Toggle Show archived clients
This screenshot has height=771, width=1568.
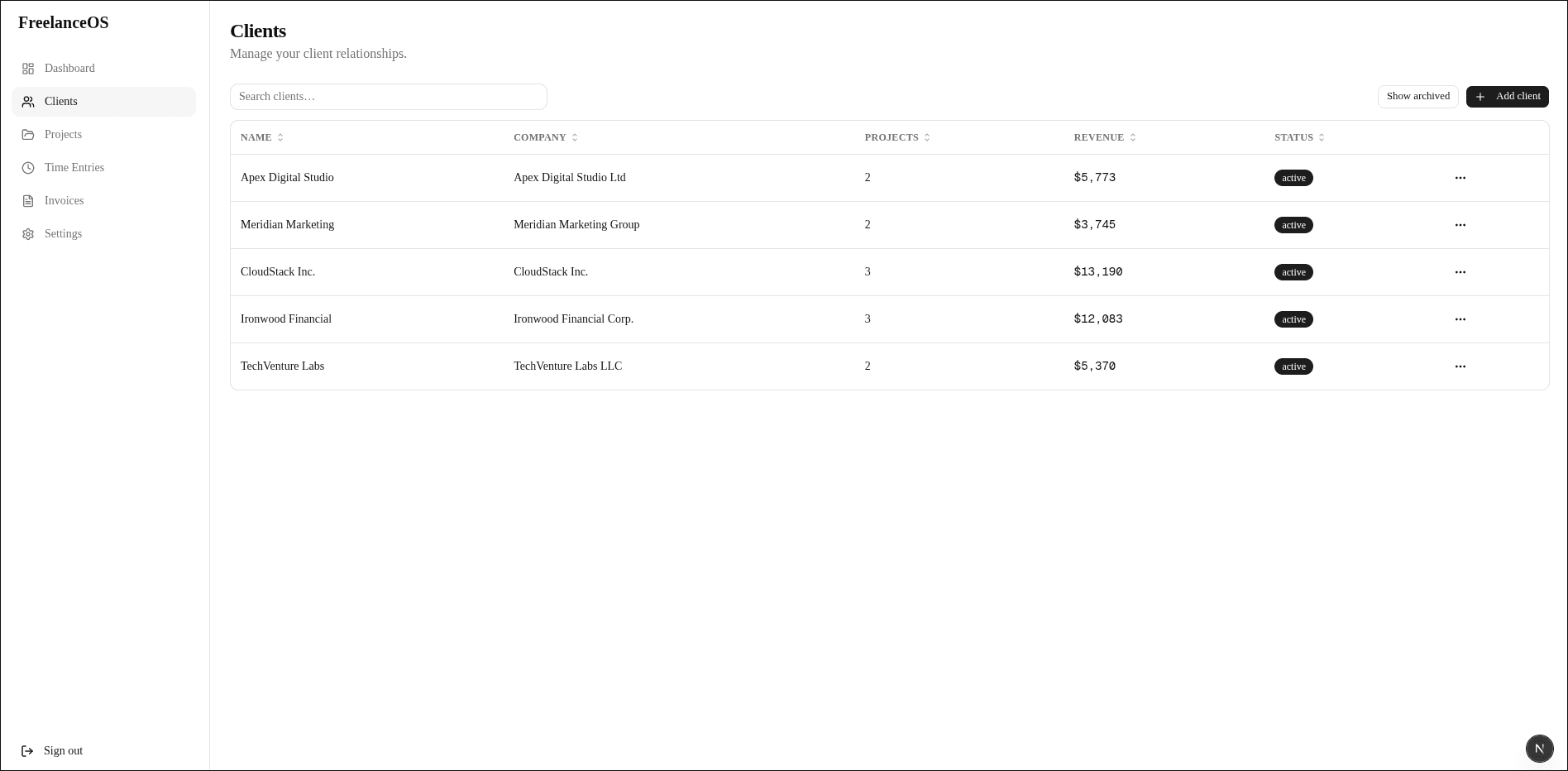tap(1417, 97)
